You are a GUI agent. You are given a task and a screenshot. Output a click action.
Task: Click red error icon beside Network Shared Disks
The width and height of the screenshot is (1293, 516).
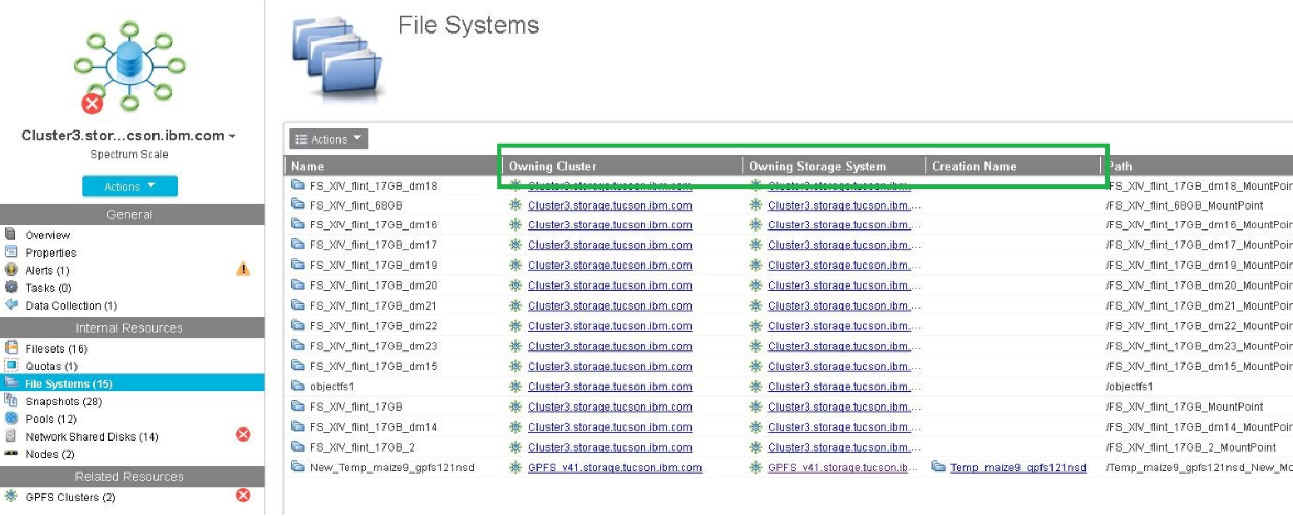242,434
